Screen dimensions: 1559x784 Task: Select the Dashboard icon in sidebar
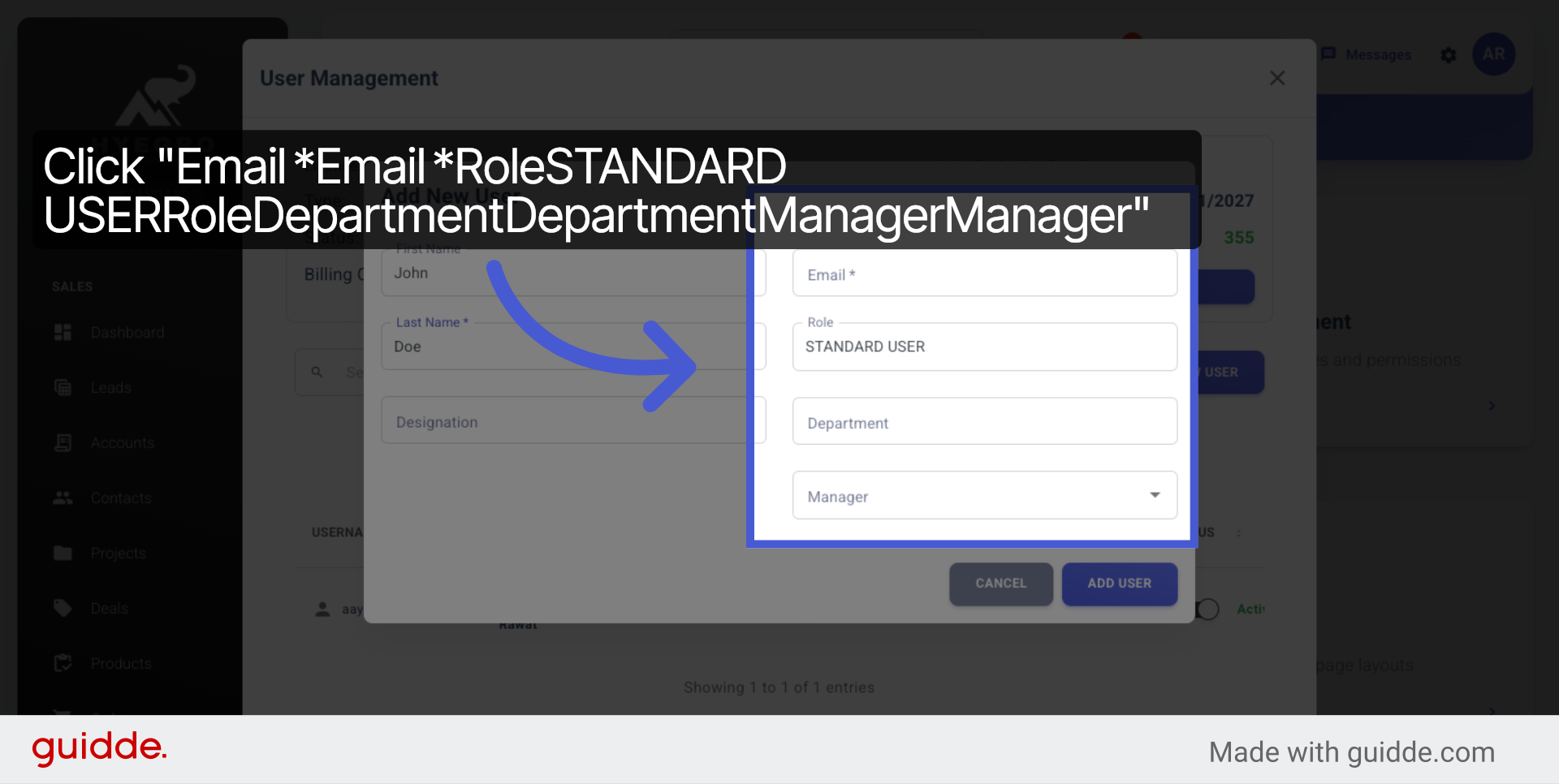(x=63, y=332)
